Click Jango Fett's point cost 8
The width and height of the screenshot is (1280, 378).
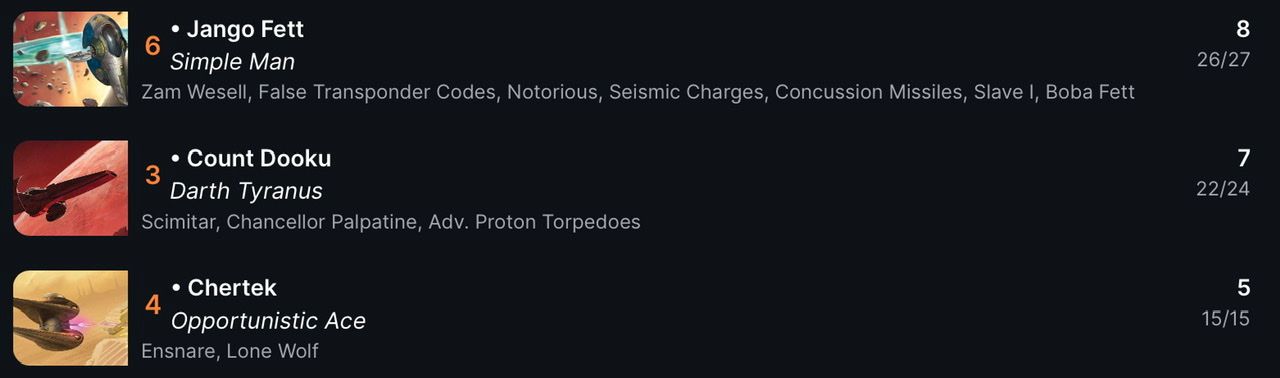(x=1243, y=29)
